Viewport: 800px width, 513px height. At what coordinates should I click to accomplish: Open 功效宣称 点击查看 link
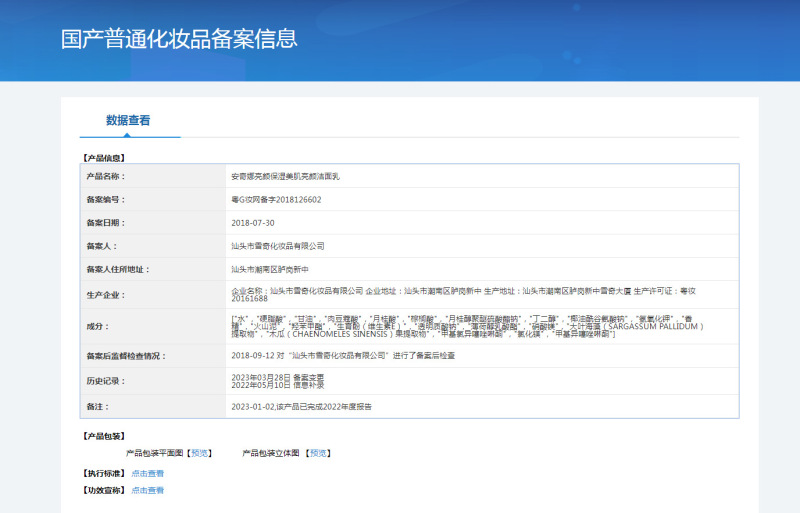tap(147, 491)
